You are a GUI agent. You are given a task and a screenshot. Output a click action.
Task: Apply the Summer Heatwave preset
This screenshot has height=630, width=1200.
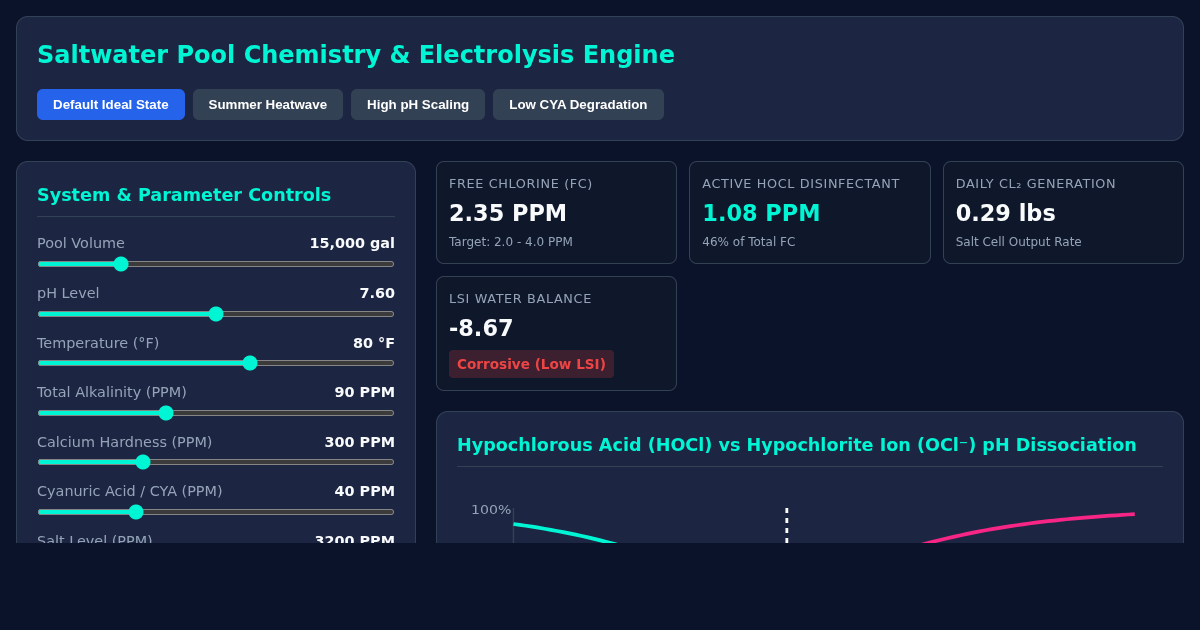pyautogui.click(x=268, y=104)
